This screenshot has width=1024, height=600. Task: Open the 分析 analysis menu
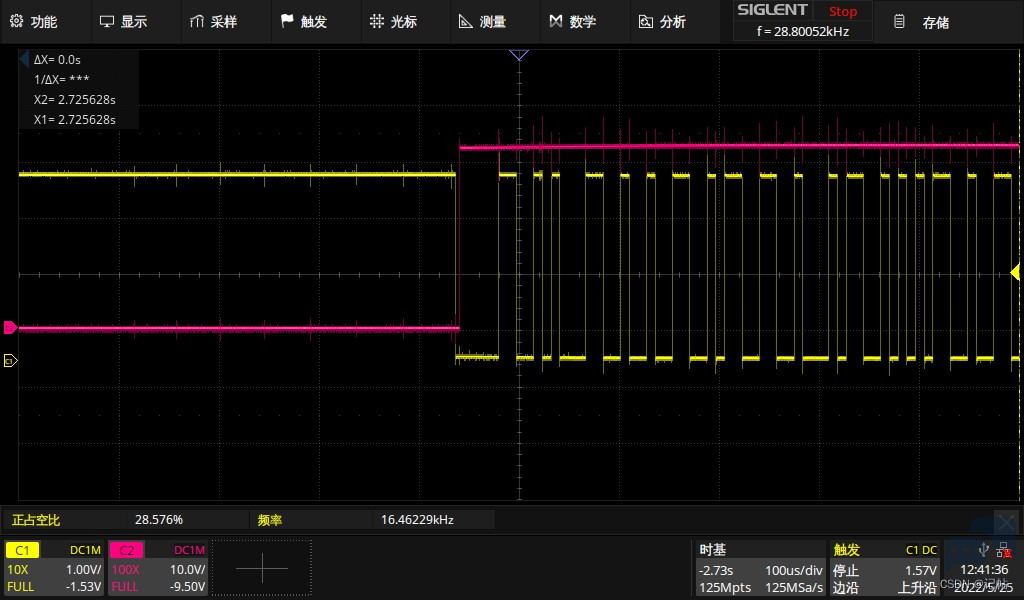(x=662, y=22)
